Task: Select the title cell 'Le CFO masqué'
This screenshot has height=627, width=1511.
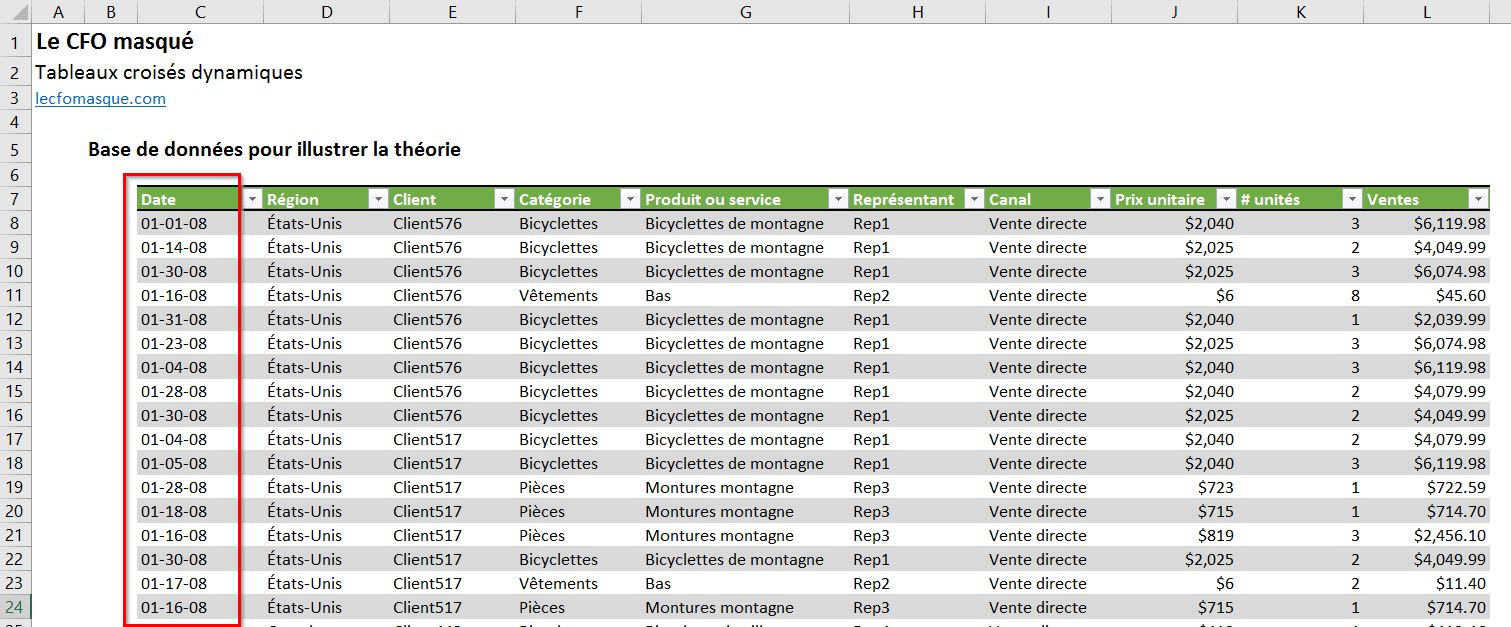Action: pos(114,42)
